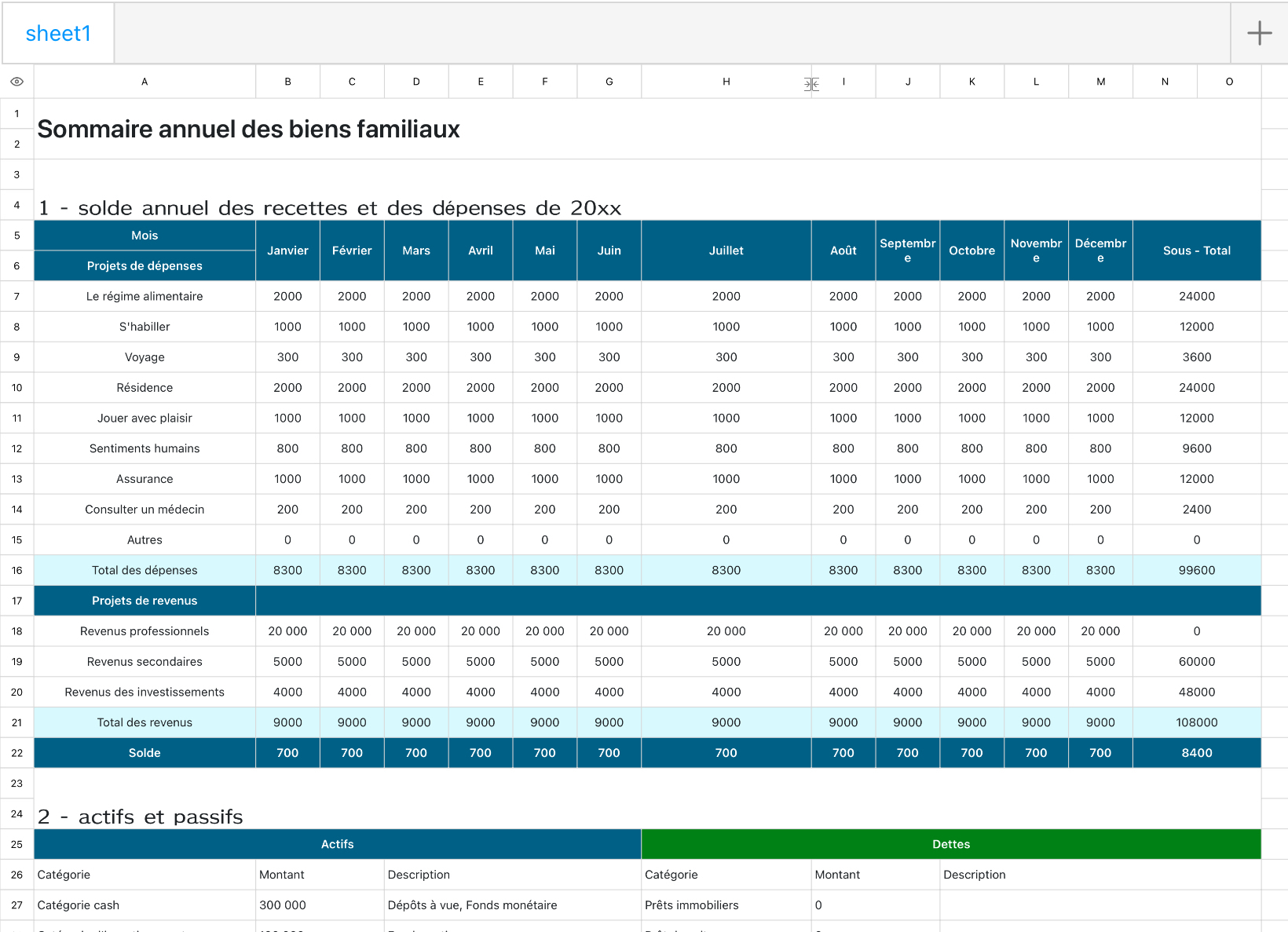Screen dimensions: 1288x932
Task: Select the 'Sous - Total' header cell
Action: (x=1197, y=250)
